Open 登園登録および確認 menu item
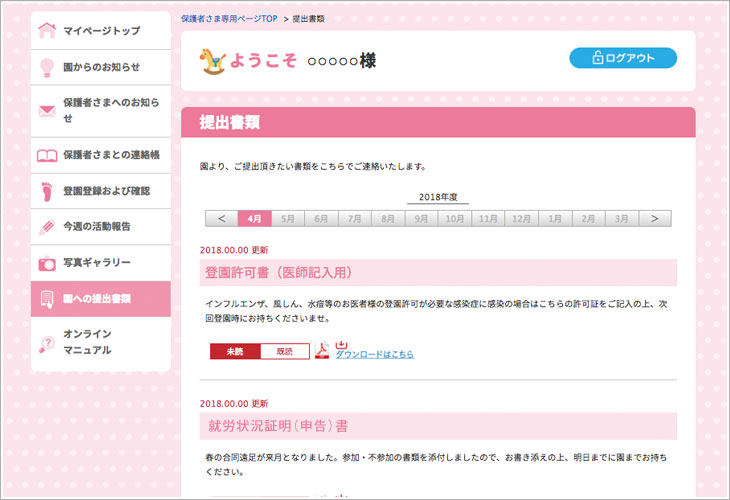730x500 pixels. (101, 191)
